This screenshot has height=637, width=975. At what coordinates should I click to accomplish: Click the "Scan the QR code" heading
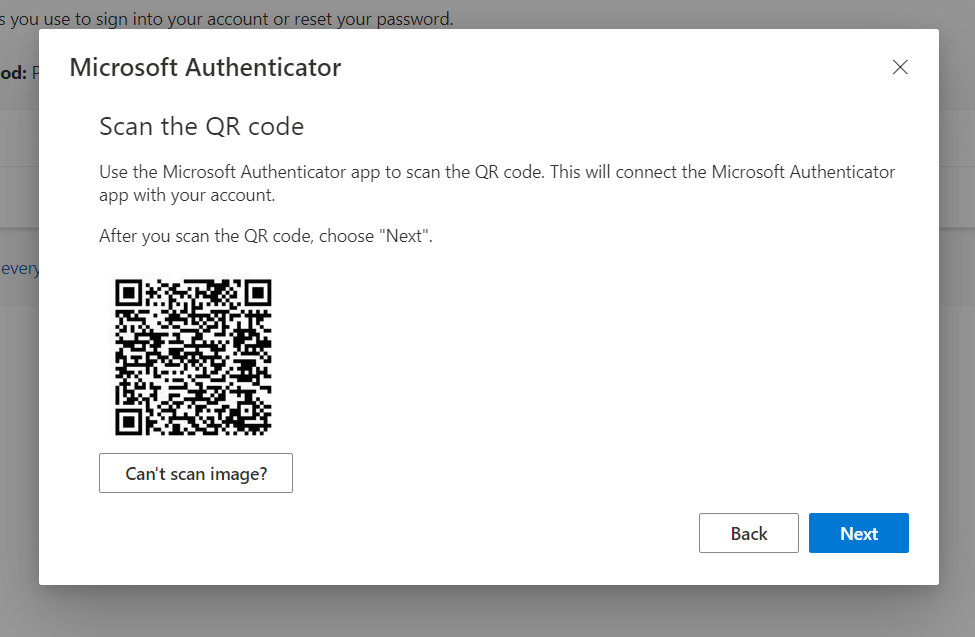coord(201,126)
